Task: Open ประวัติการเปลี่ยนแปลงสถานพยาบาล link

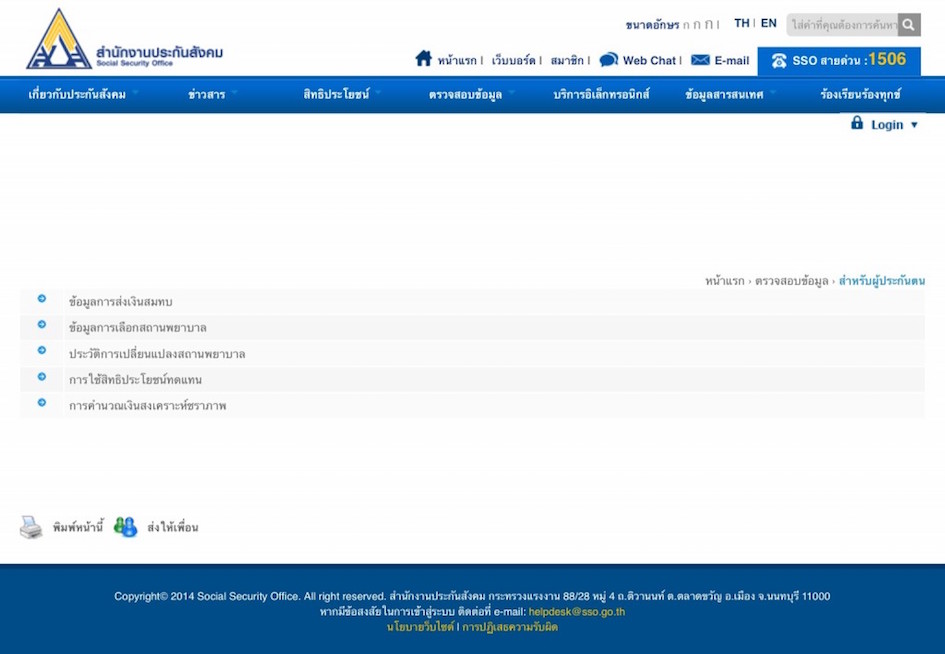Action: (157, 353)
